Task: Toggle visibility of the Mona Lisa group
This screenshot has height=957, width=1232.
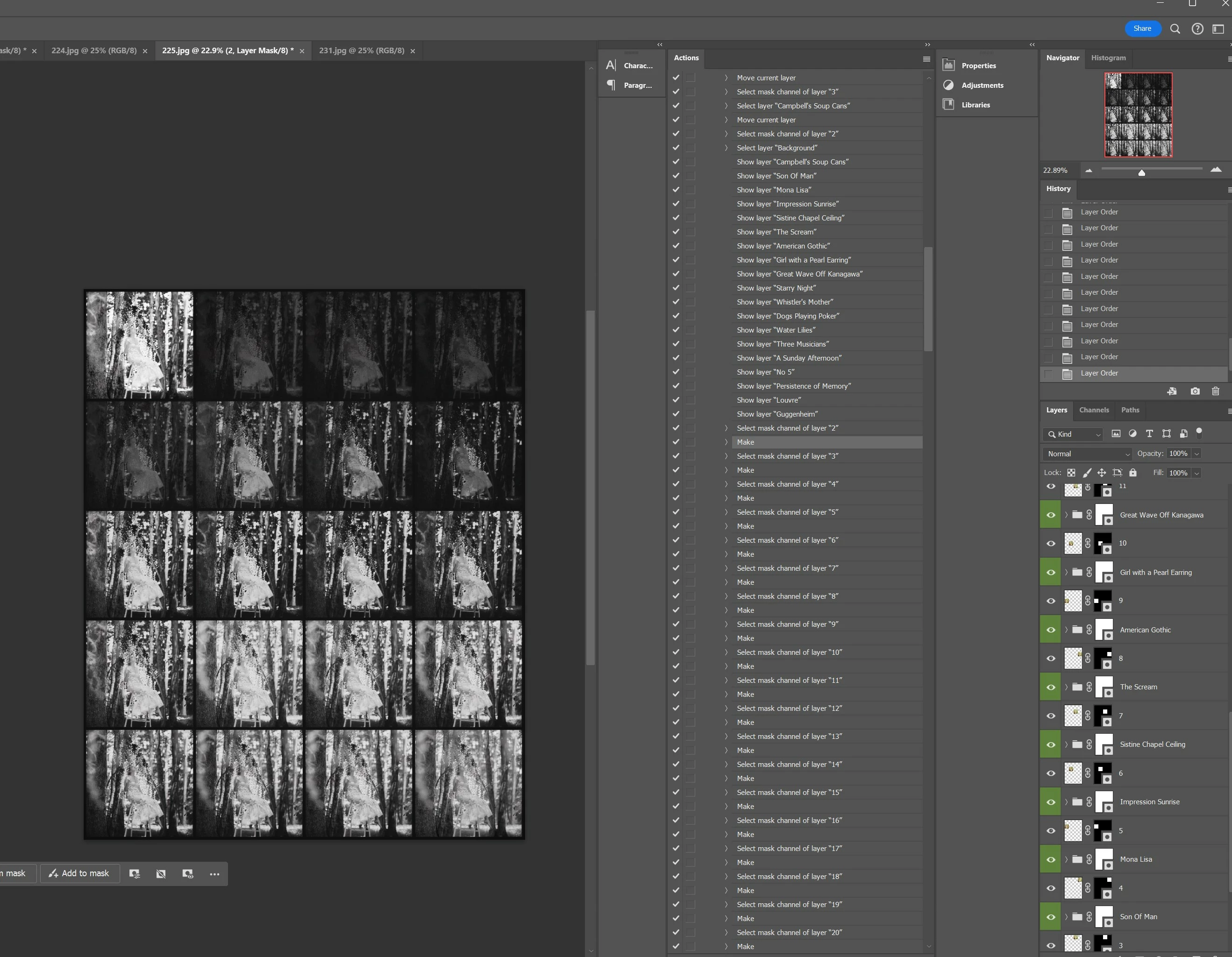Action: [x=1050, y=859]
